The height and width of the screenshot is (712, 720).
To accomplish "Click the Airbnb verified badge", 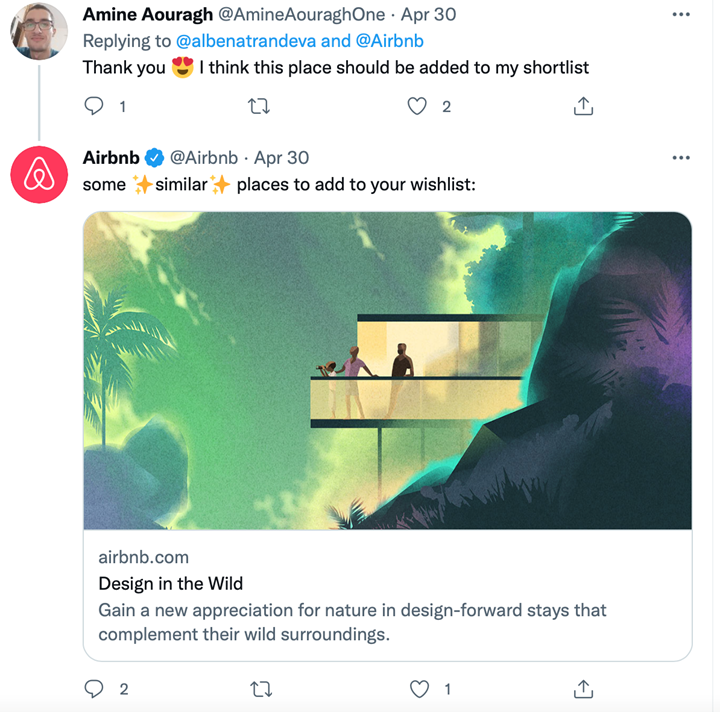I will coord(155,158).
